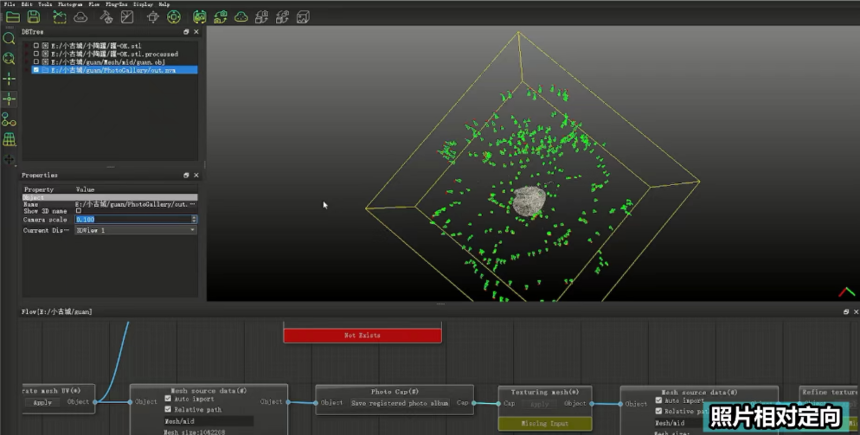Viewport: 860px width, 435px height.
Task: Click the grey crosshair-box toolbar icon
Action: [153, 17]
